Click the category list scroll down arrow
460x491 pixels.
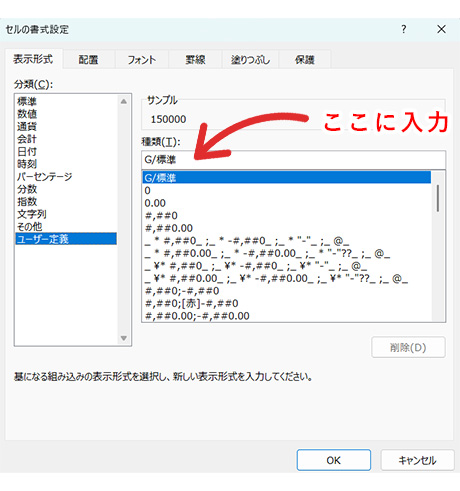(x=124, y=338)
